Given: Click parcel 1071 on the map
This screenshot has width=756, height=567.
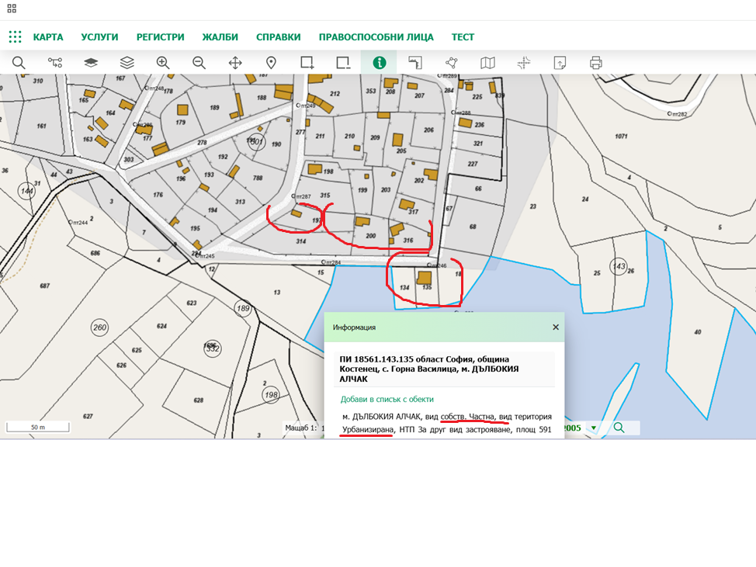Looking at the screenshot, I should (620, 136).
